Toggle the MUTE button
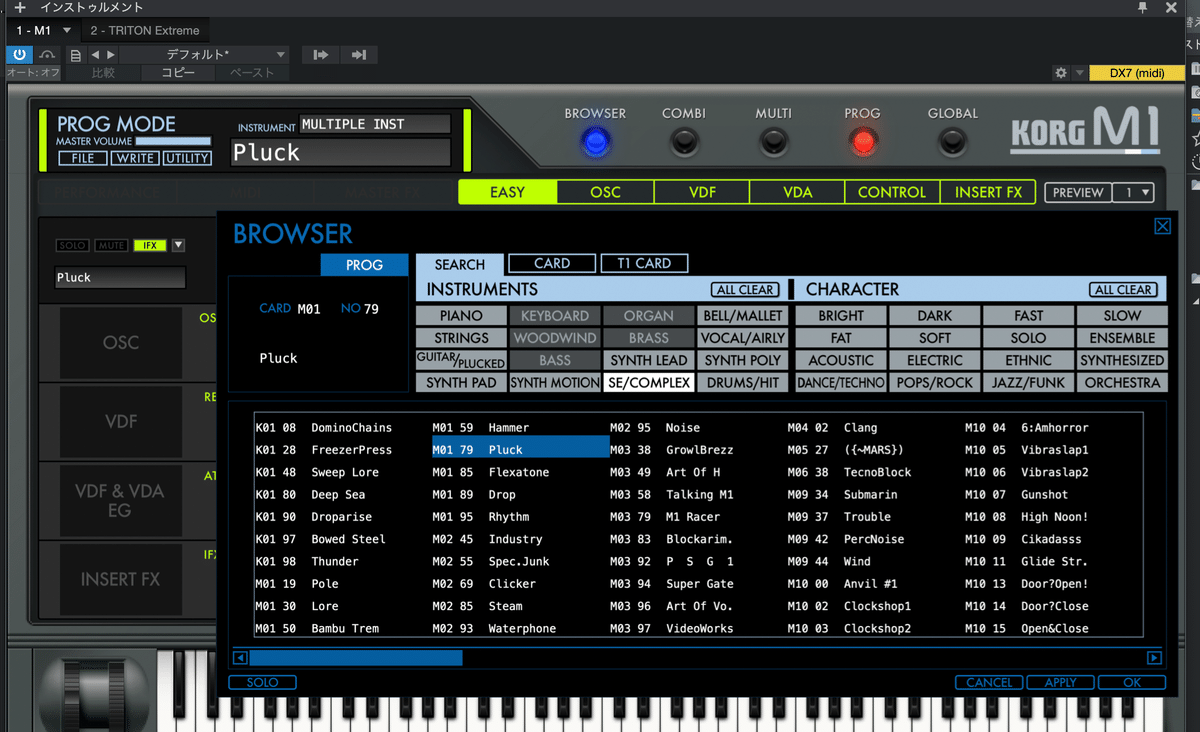This screenshot has height=732, width=1200. point(111,246)
